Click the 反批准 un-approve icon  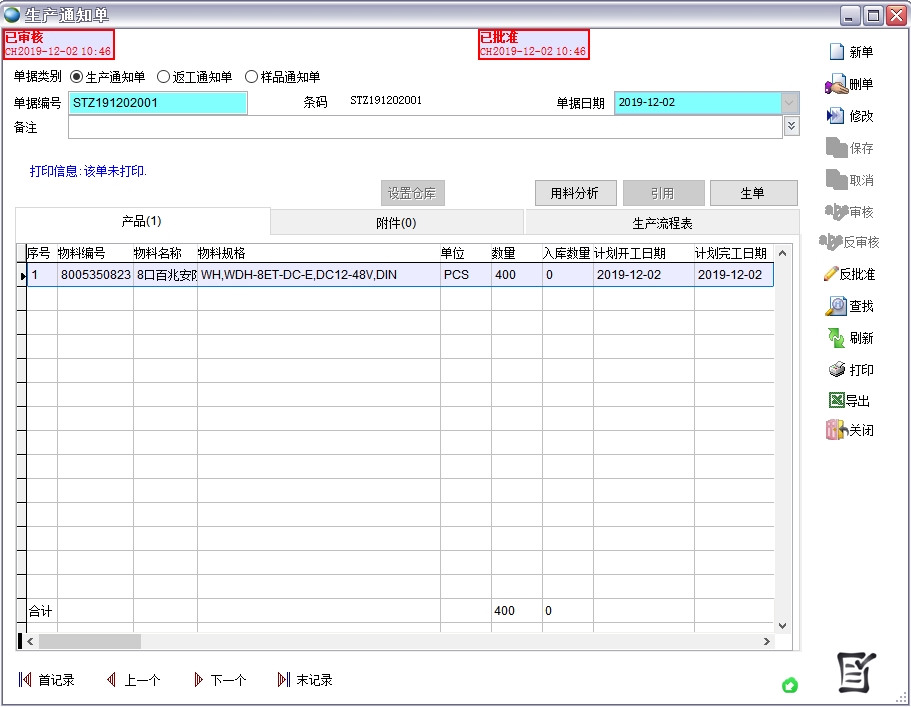[x=851, y=274]
